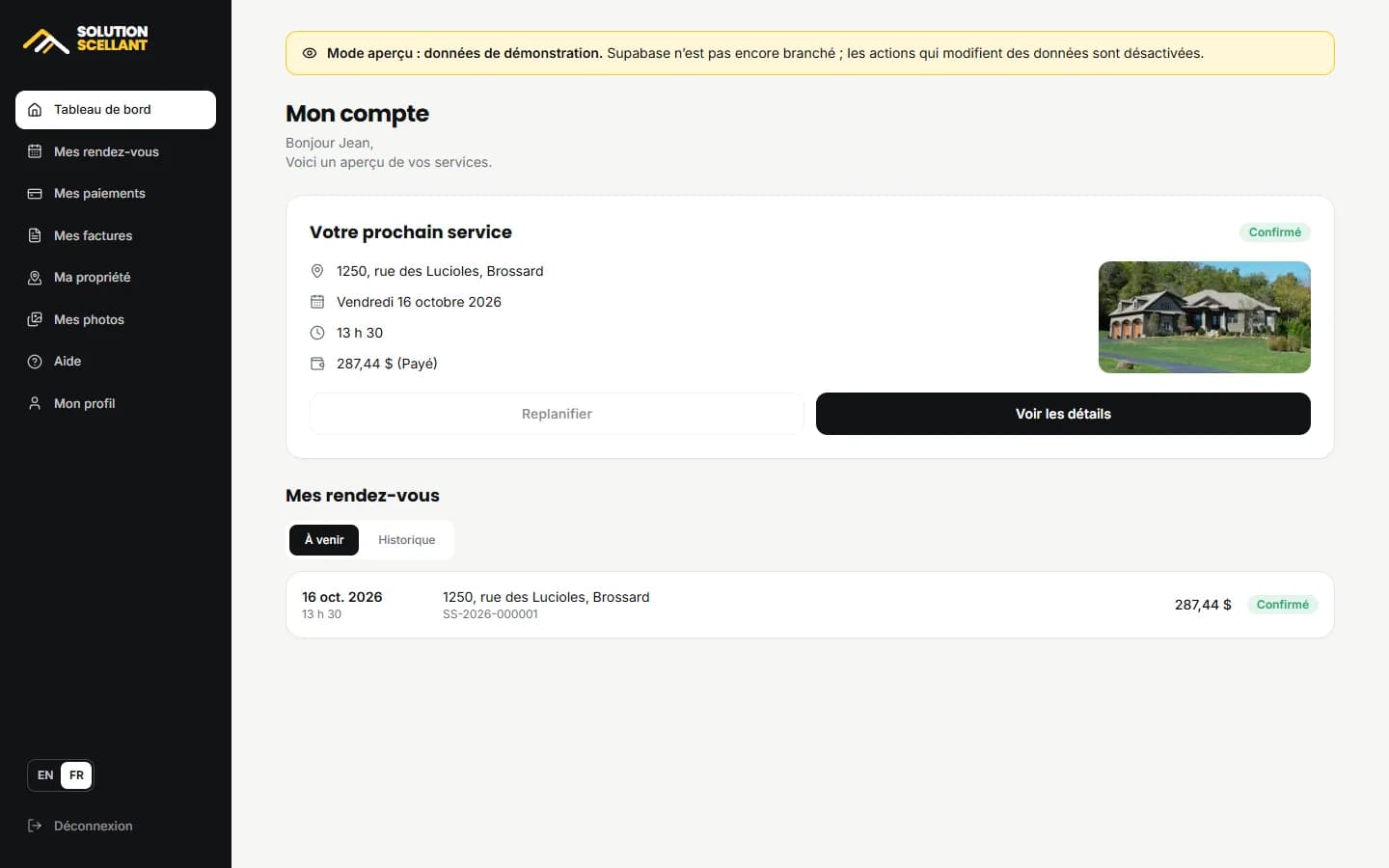Click the images icon beside Mes photos
Image resolution: width=1389 pixels, height=868 pixels.
tap(35, 319)
